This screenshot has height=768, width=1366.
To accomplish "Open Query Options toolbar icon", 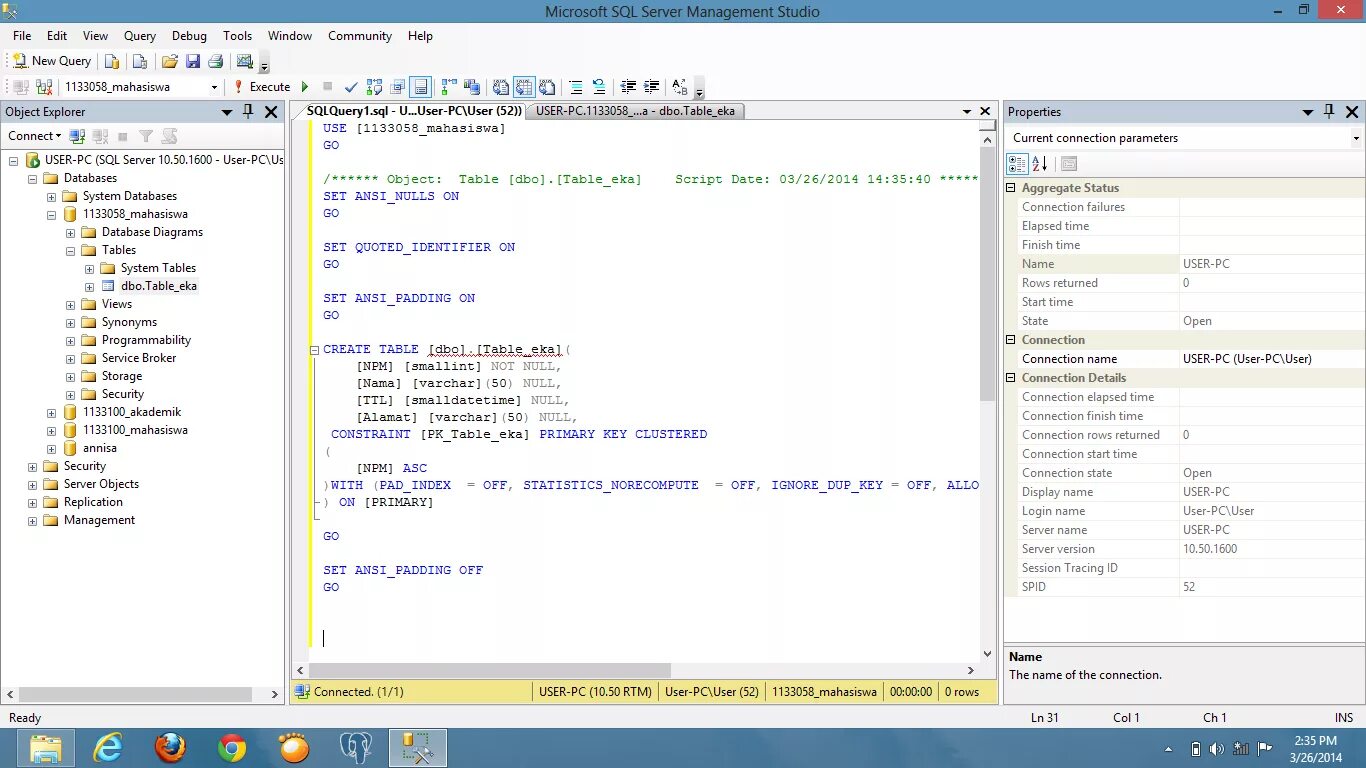I will (398, 87).
